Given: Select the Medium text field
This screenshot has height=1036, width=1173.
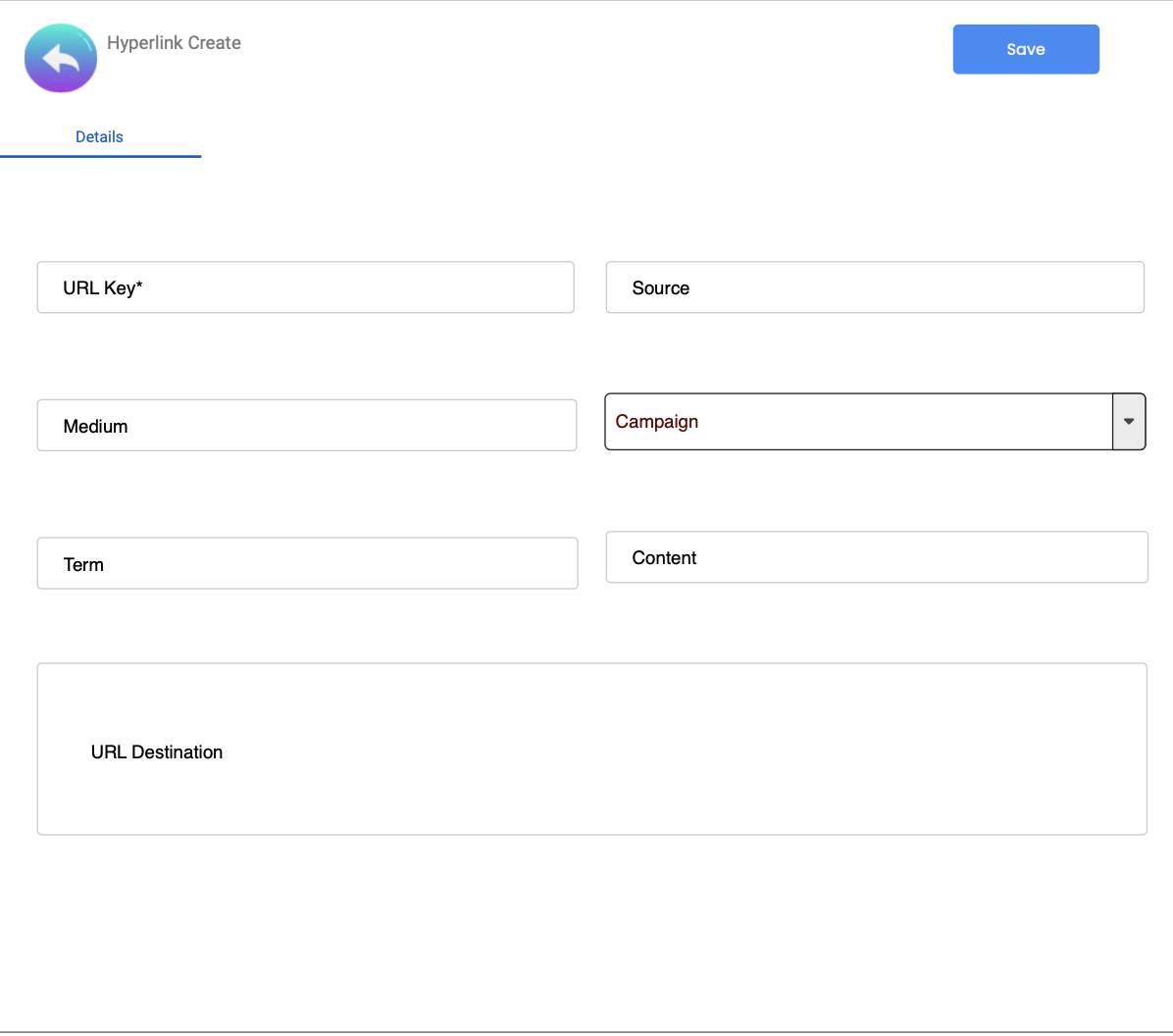Looking at the screenshot, I should (306, 426).
